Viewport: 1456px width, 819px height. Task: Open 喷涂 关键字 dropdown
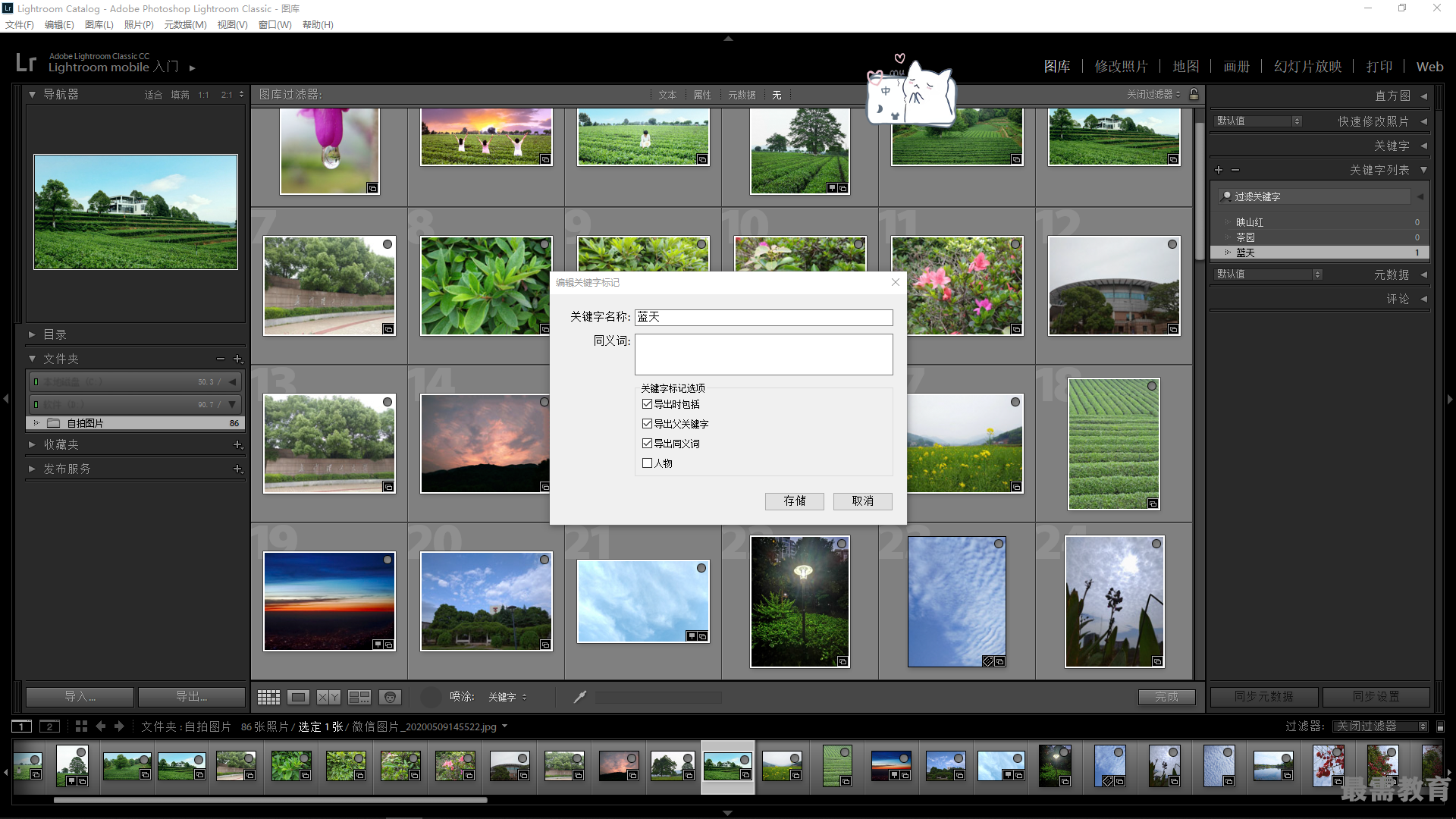click(507, 697)
